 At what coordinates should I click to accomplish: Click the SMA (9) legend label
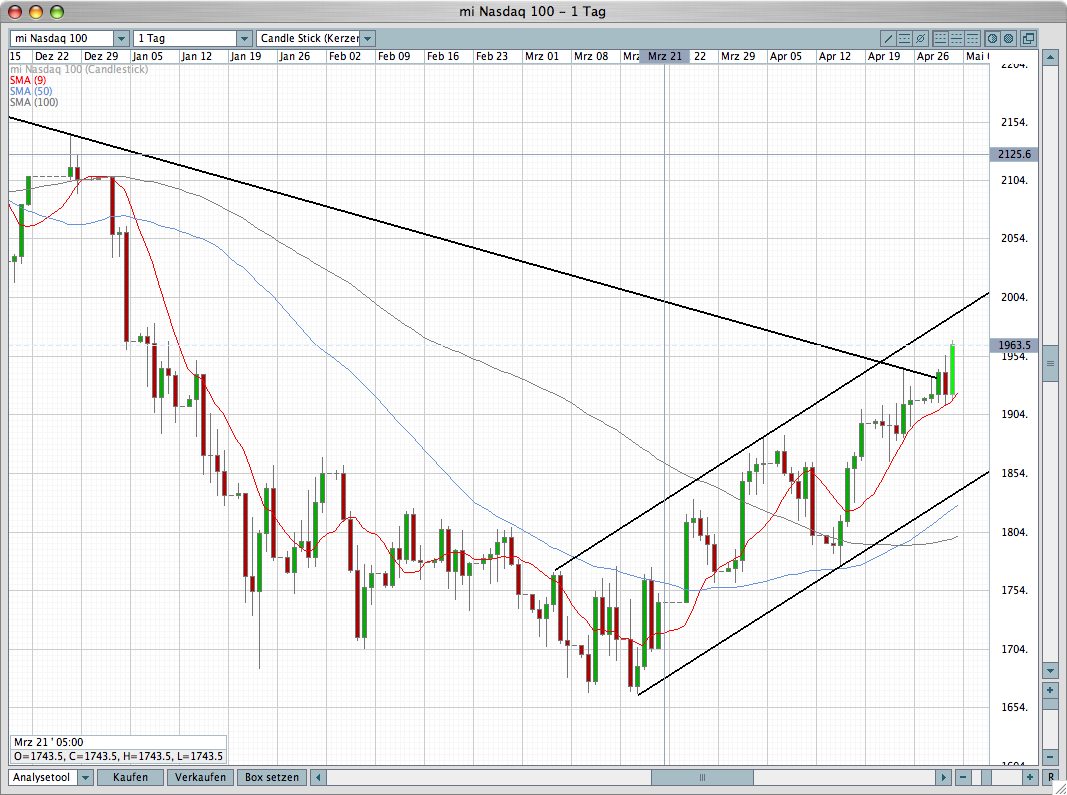pyautogui.click(x=28, y=80)
